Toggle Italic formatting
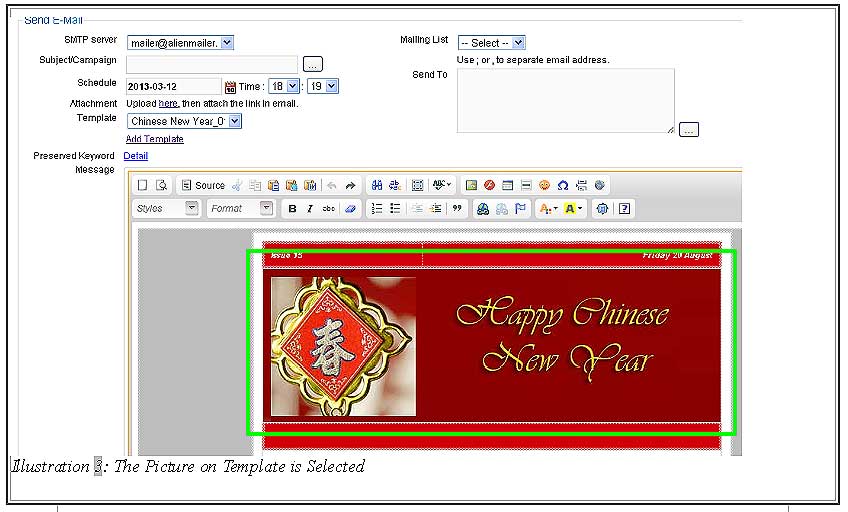The image size is (848, 512). pos(310,209)
